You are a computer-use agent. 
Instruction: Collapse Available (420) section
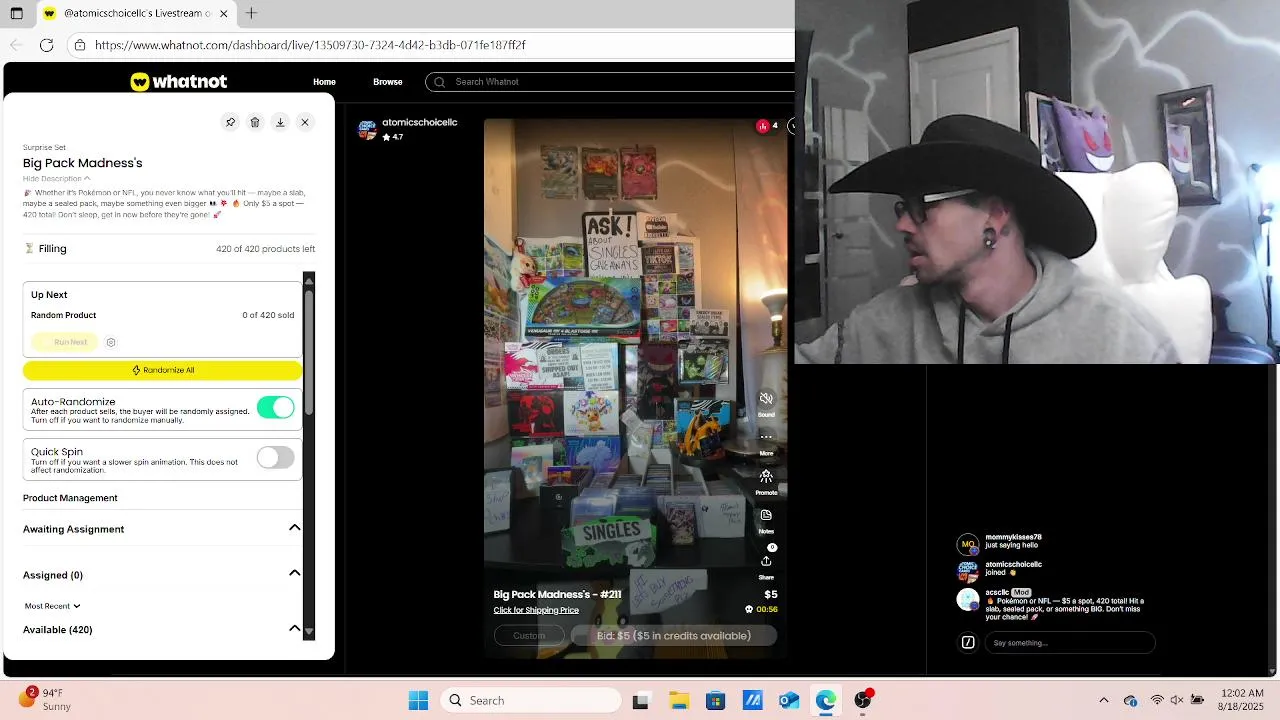pos(295,629)
